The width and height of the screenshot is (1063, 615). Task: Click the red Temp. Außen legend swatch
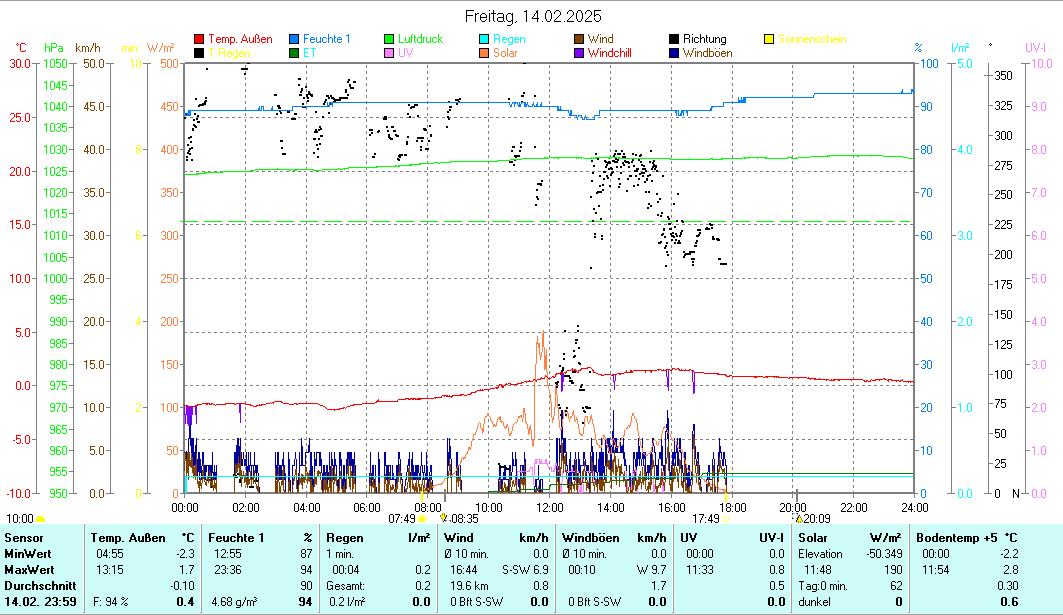199,39
